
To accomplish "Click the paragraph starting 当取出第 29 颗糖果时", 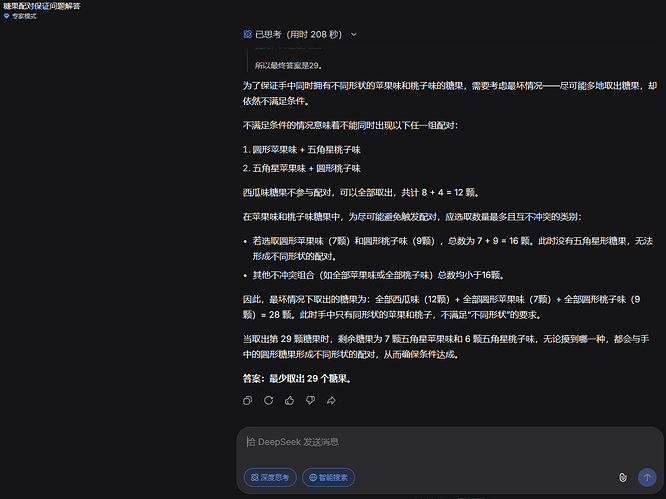I will point(446,347).
